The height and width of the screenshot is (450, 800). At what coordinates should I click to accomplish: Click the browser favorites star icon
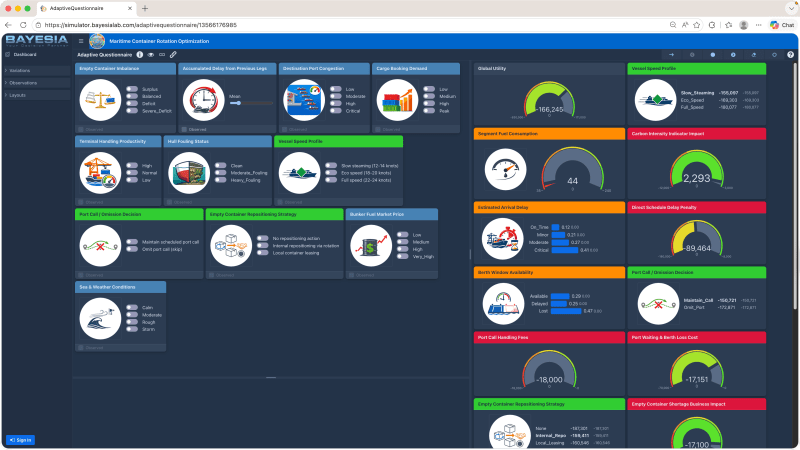click(x=696, y=24)
